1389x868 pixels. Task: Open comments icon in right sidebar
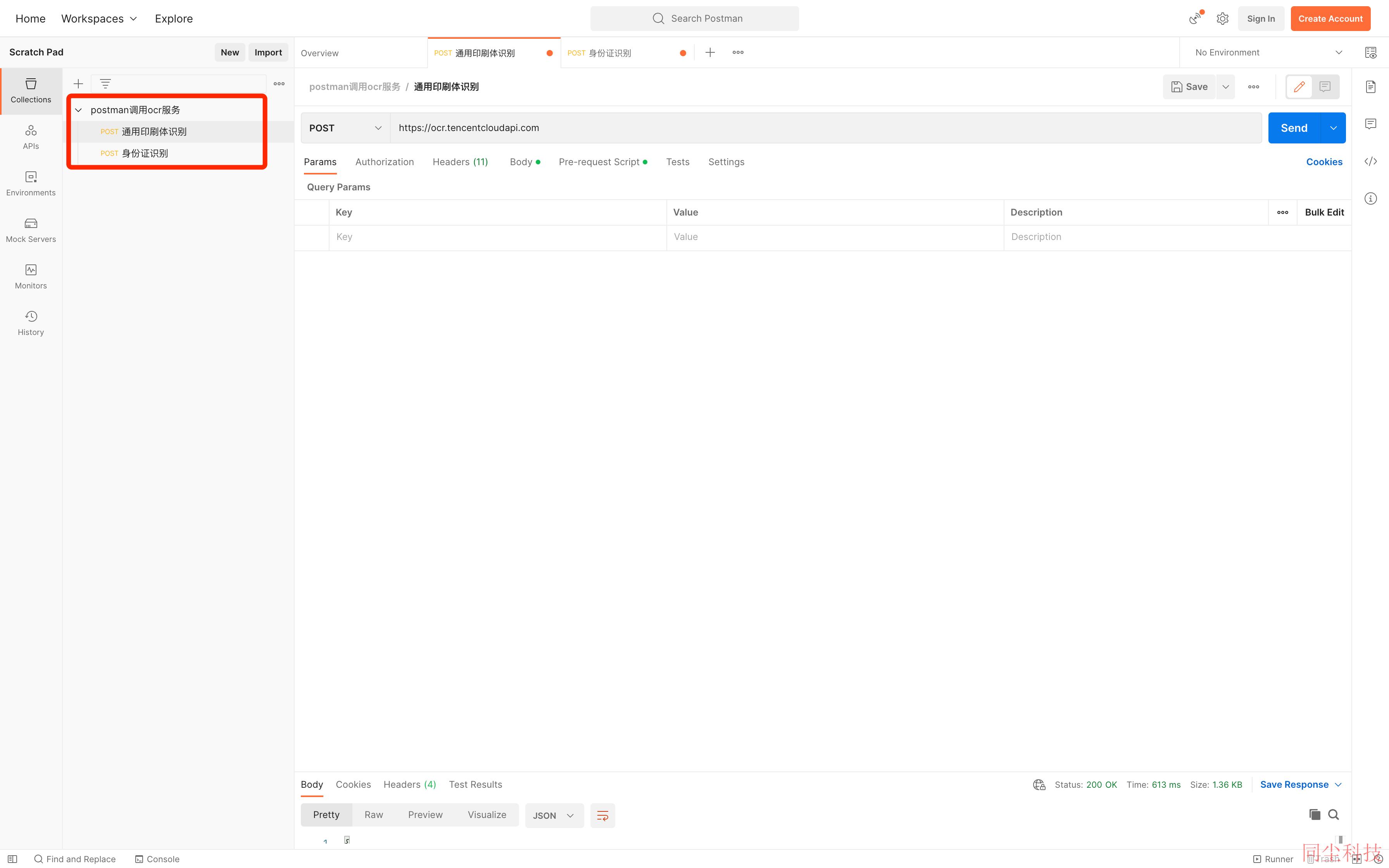(x=1371, y=124)
